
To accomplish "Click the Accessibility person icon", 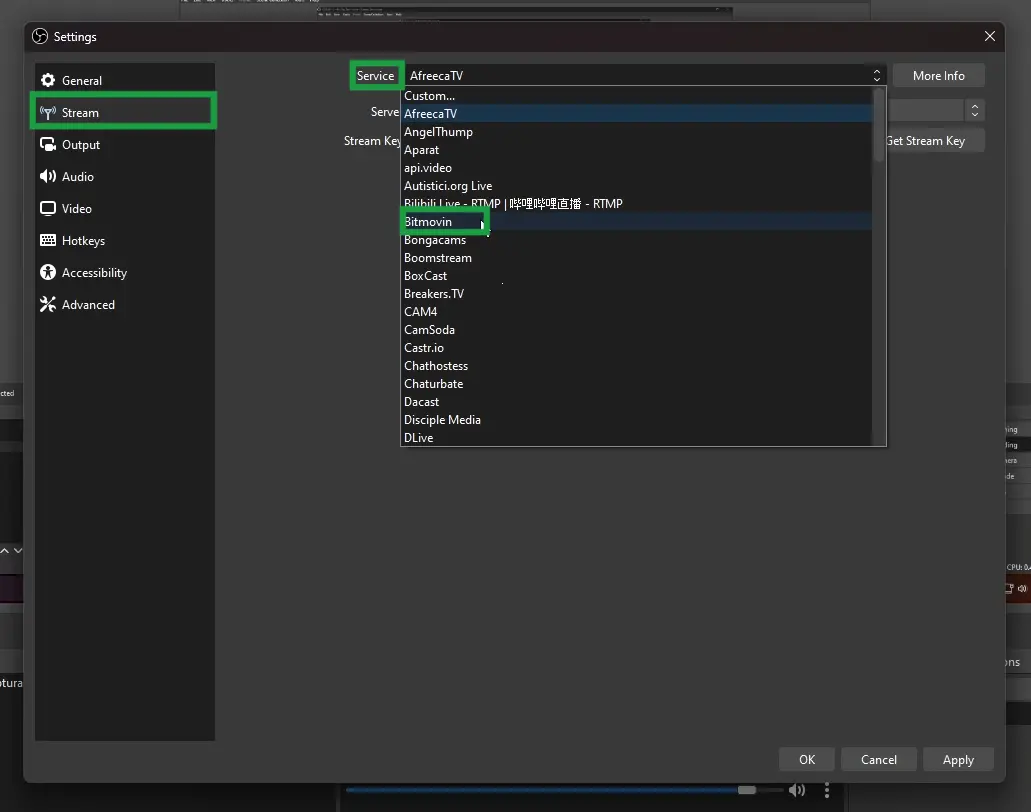I will (48, 272).
